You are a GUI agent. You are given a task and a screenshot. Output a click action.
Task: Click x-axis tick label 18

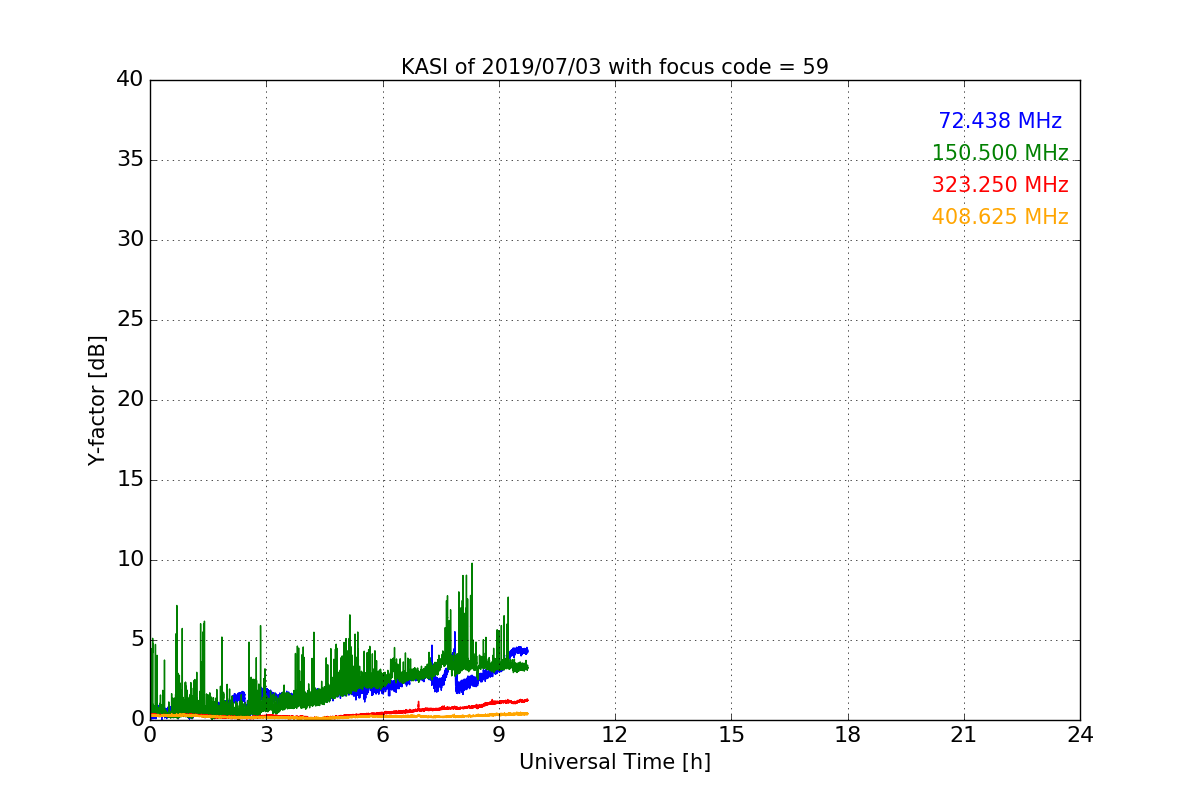click(x=848, y=735)
